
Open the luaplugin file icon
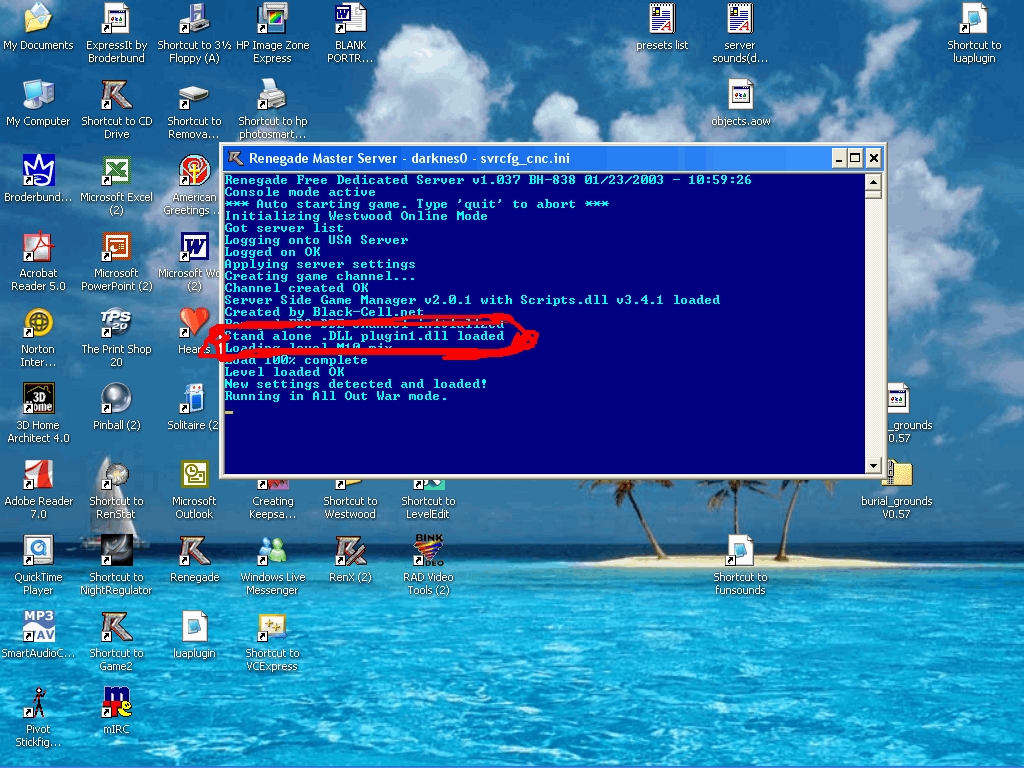click(194, 627)
